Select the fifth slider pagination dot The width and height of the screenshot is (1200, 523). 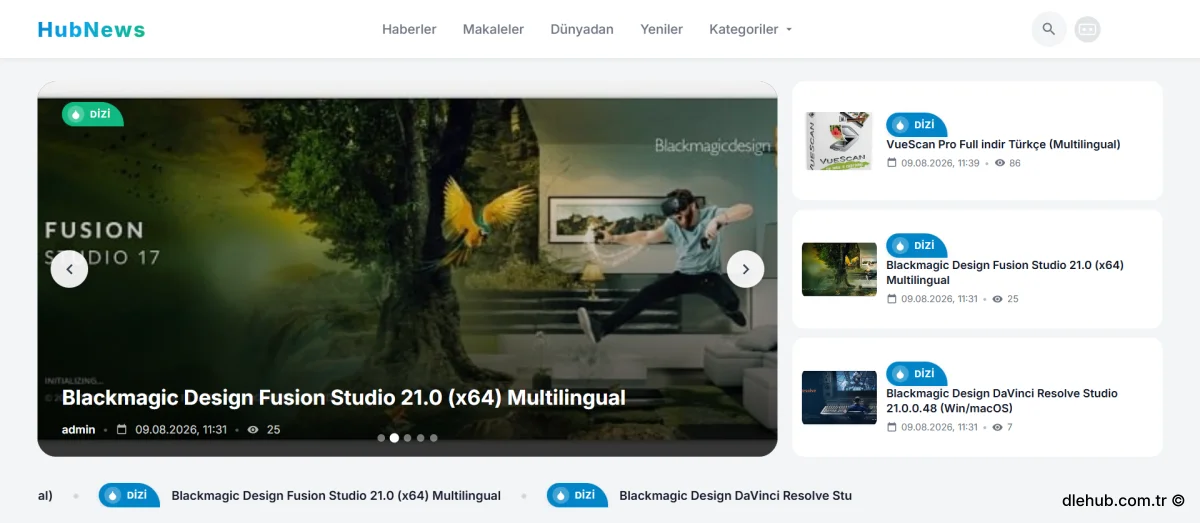pyautogui.click(x=433, y=438)
